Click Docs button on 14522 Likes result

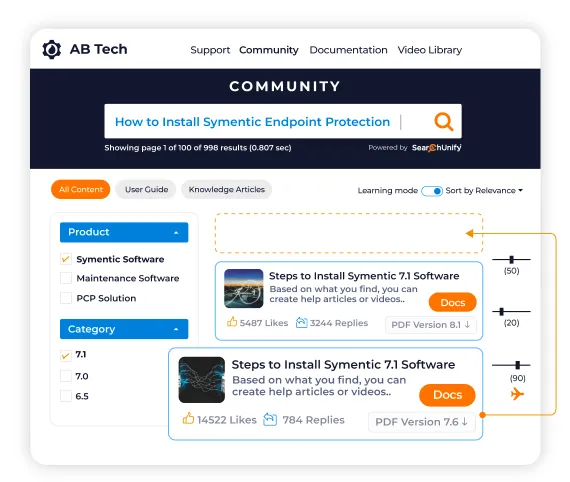pos(447,395)
